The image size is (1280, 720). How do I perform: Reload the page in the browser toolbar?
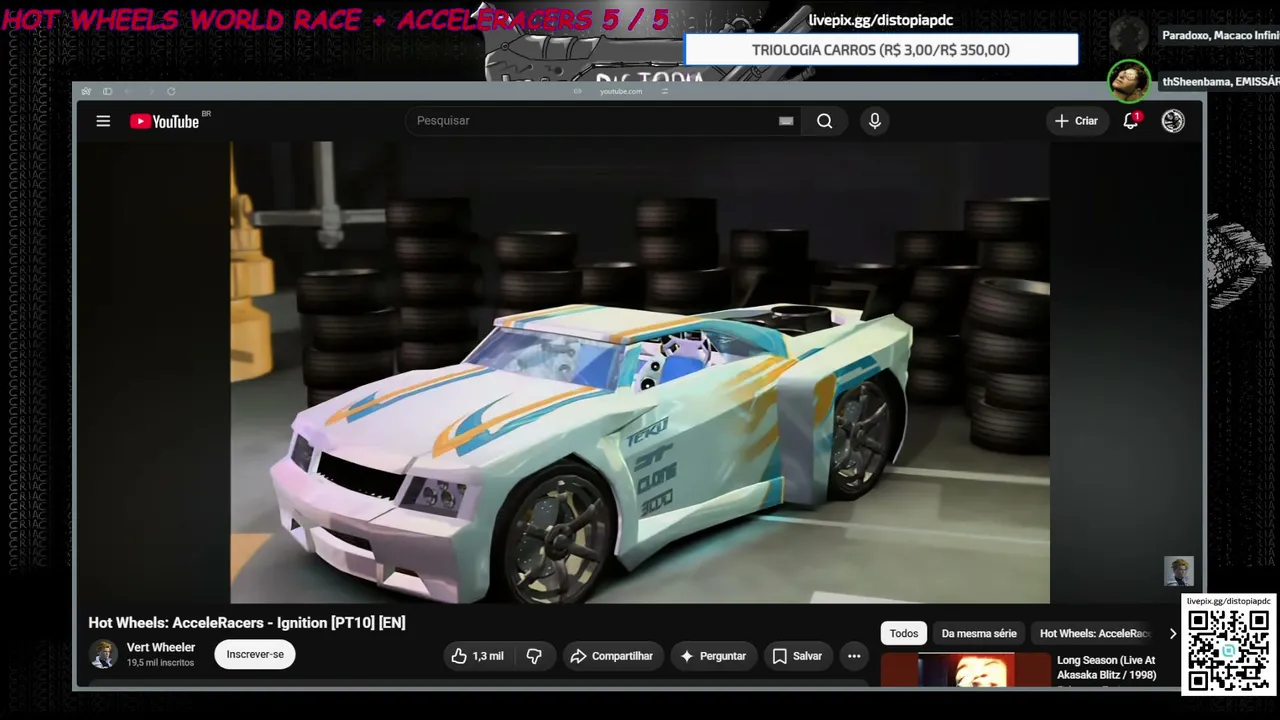[x=171, y=91]
